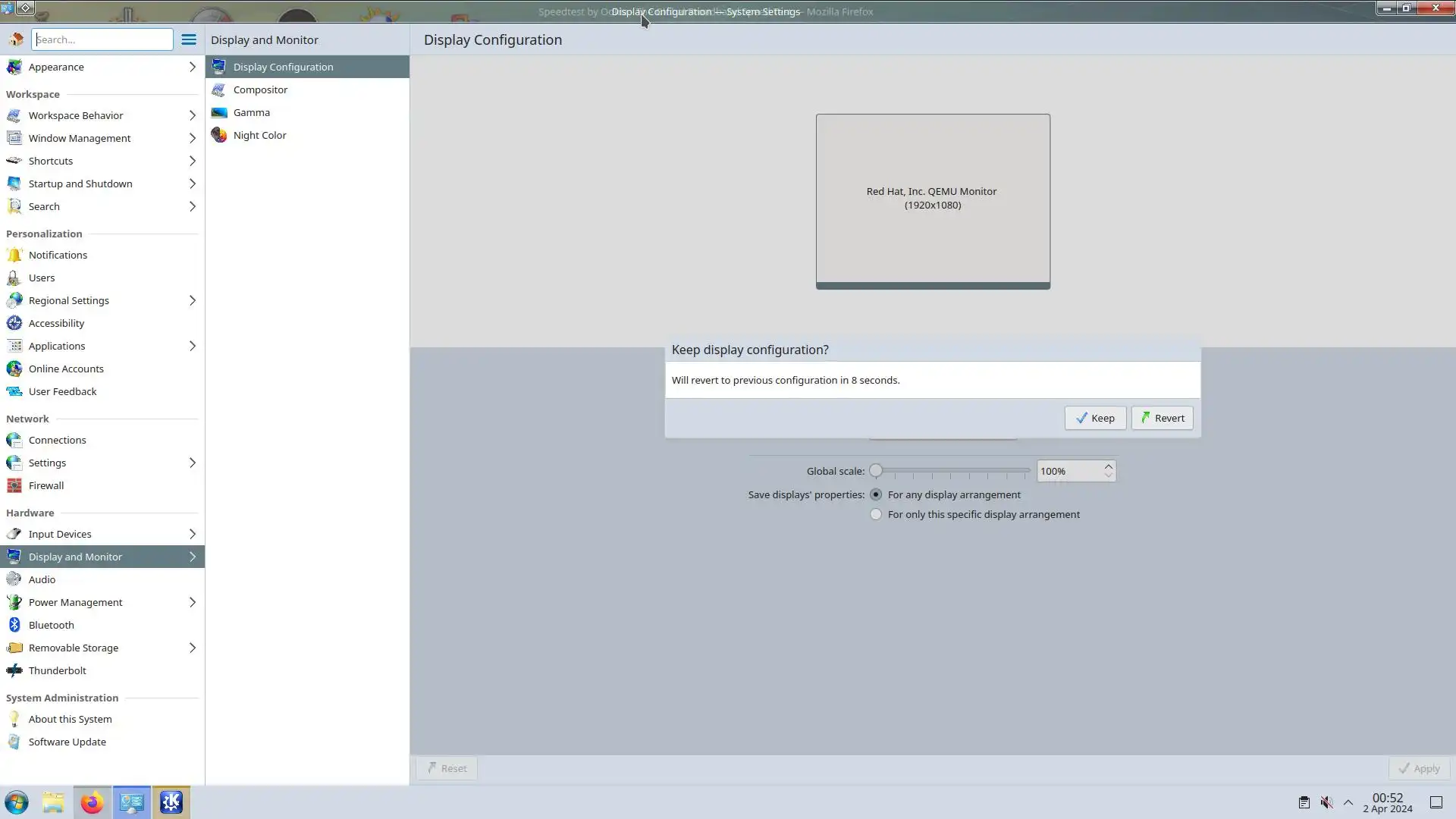This screenshot has width=1456, height=819.
Task: Open the Thunderbolt settings icon
Action: 14,670
